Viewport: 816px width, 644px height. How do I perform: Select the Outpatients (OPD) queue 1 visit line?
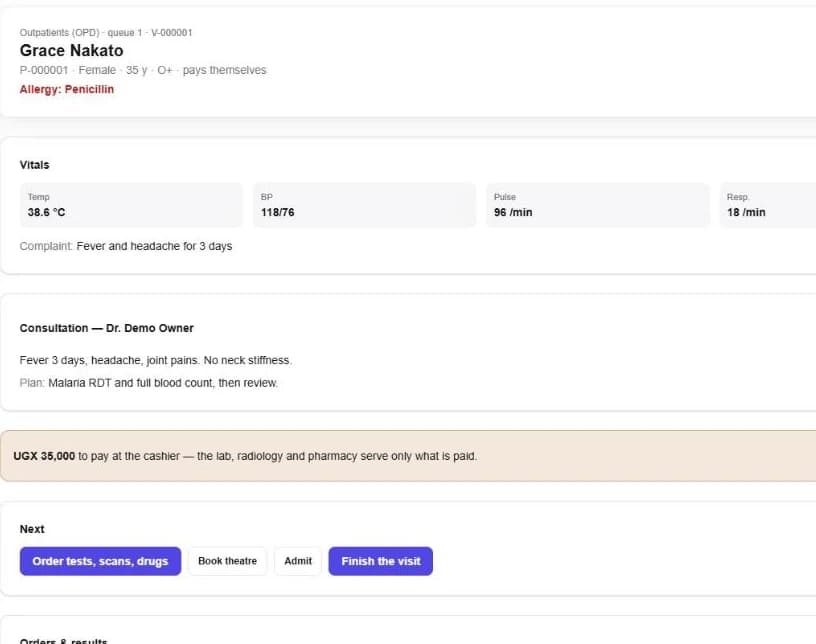click(106, 33)
